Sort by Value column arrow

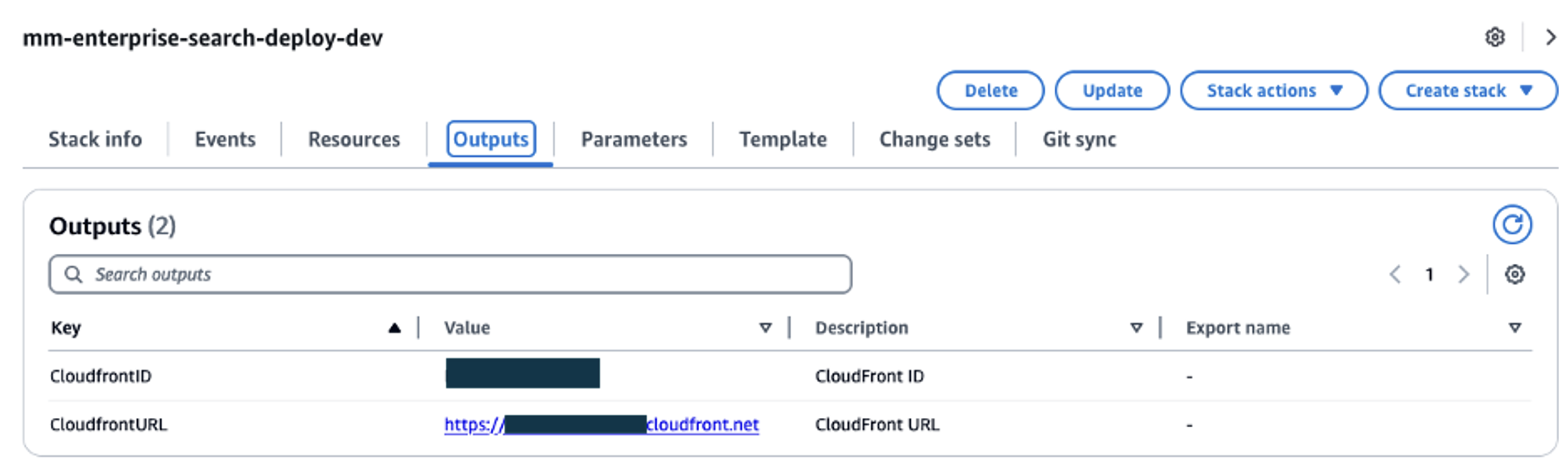point(765,329)
